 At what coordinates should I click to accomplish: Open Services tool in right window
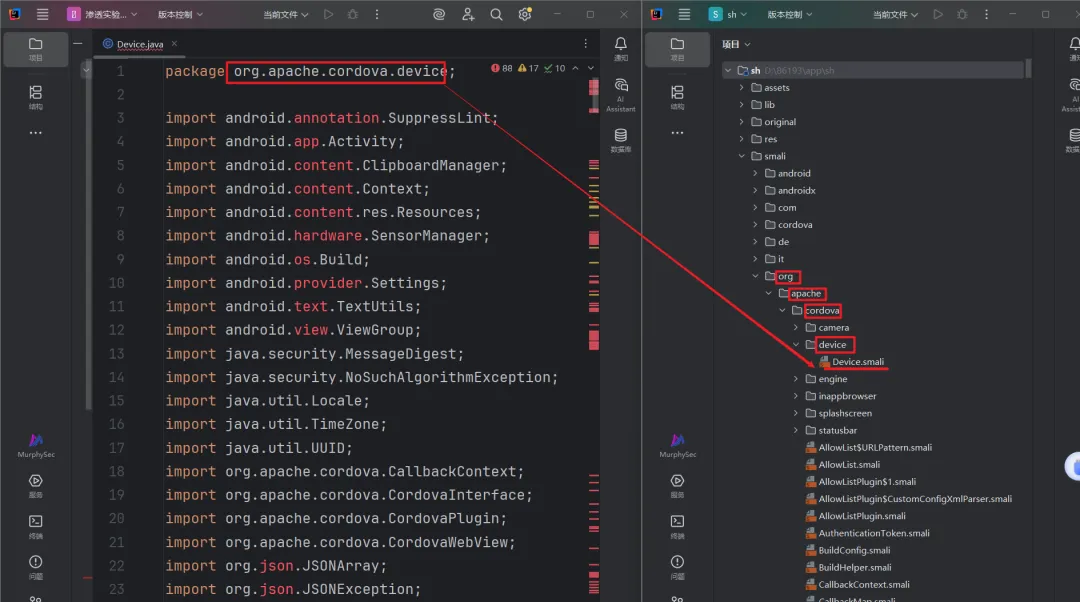(x=678, y=486)
